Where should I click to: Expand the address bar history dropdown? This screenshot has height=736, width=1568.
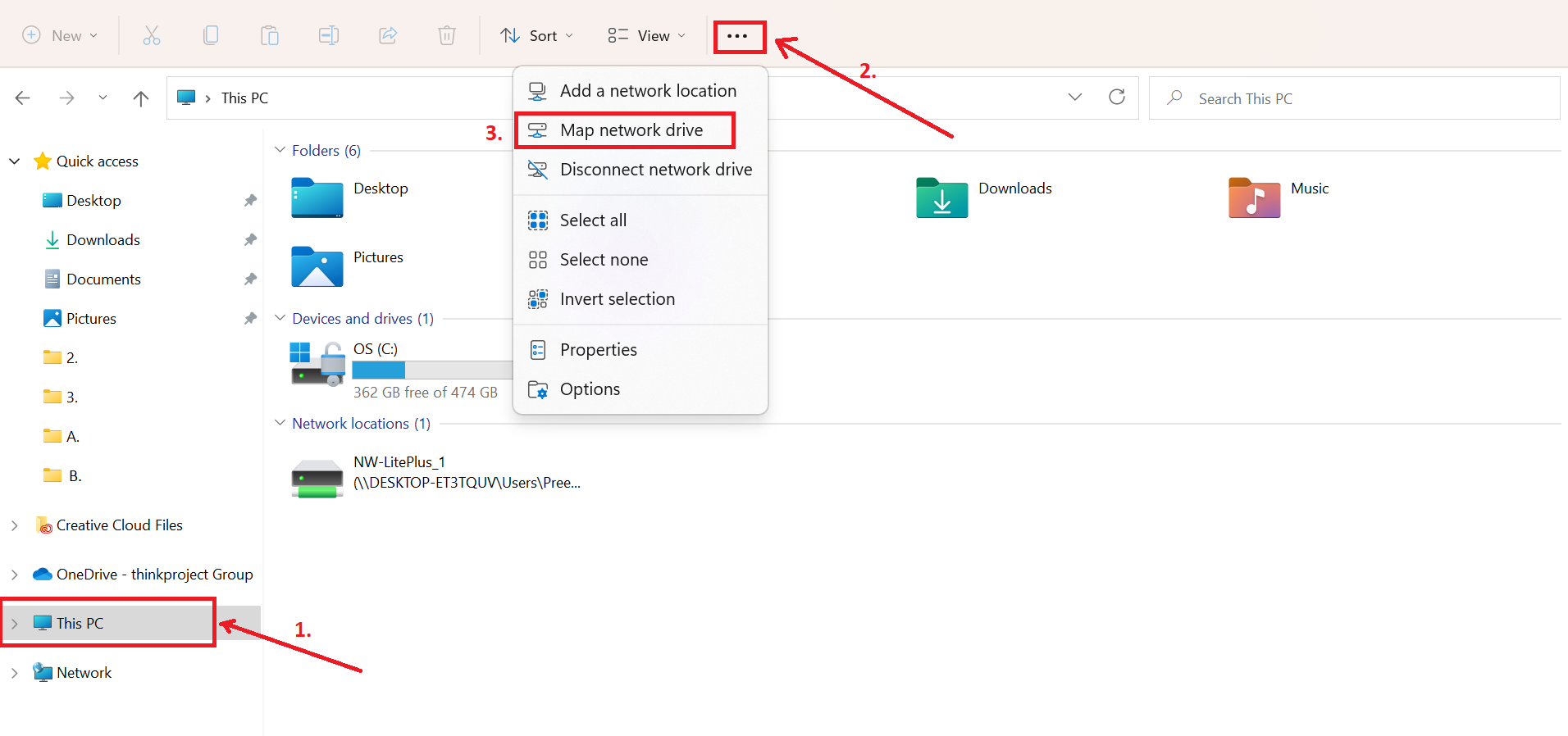pos(1074,98)
